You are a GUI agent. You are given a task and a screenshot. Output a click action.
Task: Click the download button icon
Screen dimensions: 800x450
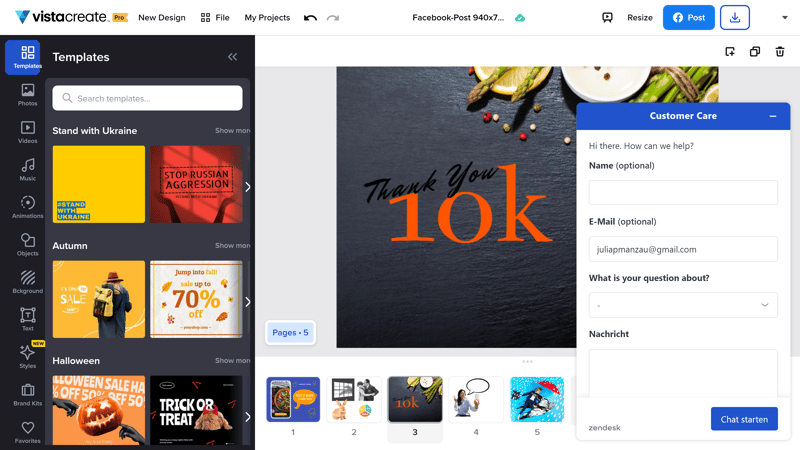point(735,18)
